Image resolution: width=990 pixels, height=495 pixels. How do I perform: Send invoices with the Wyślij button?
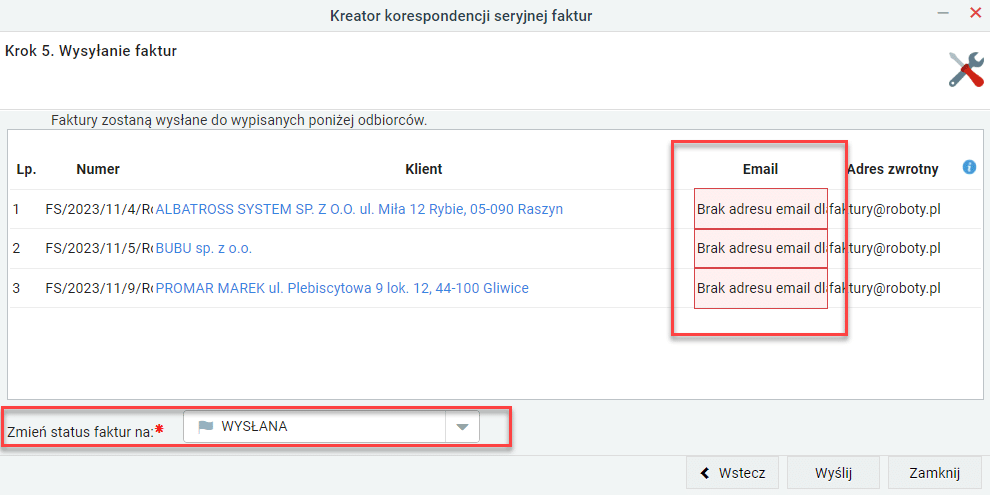[833, 474]
